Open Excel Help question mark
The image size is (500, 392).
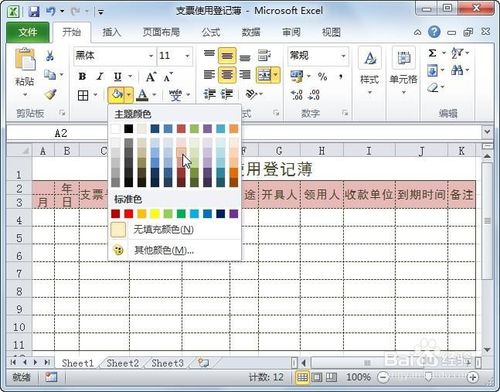coord(434,32)
